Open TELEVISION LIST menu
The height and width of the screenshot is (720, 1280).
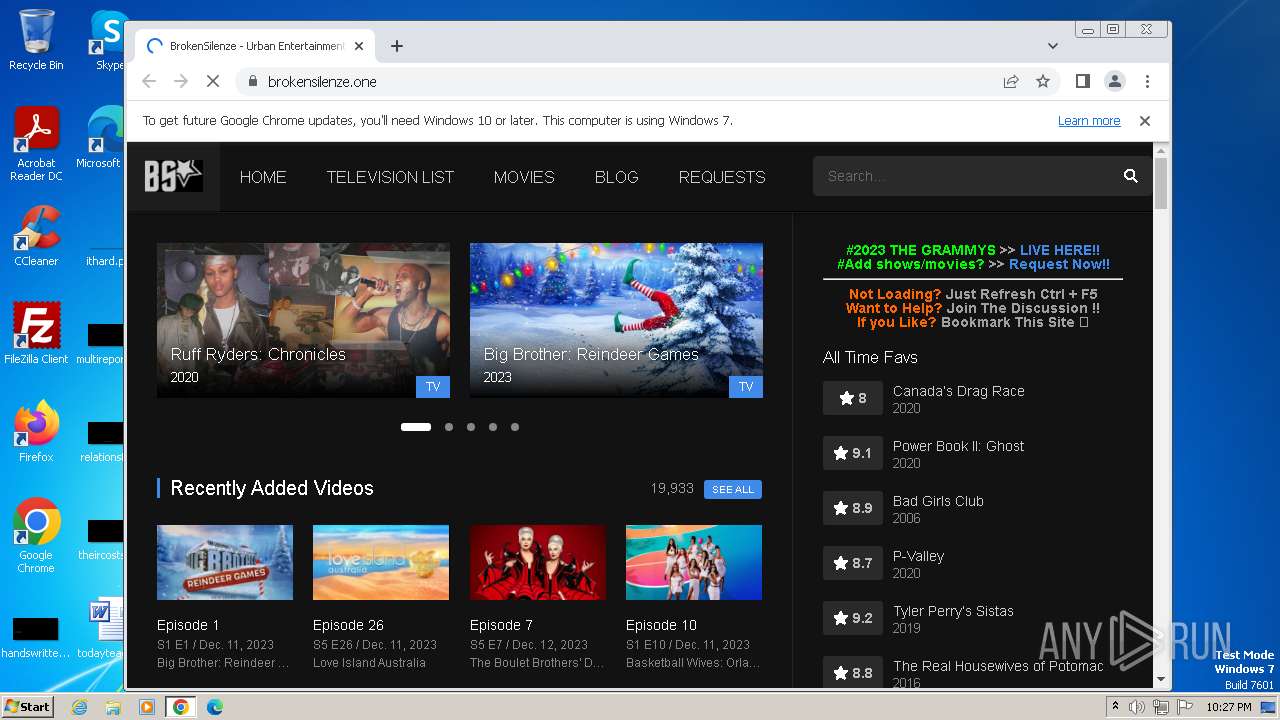point(390,177)
